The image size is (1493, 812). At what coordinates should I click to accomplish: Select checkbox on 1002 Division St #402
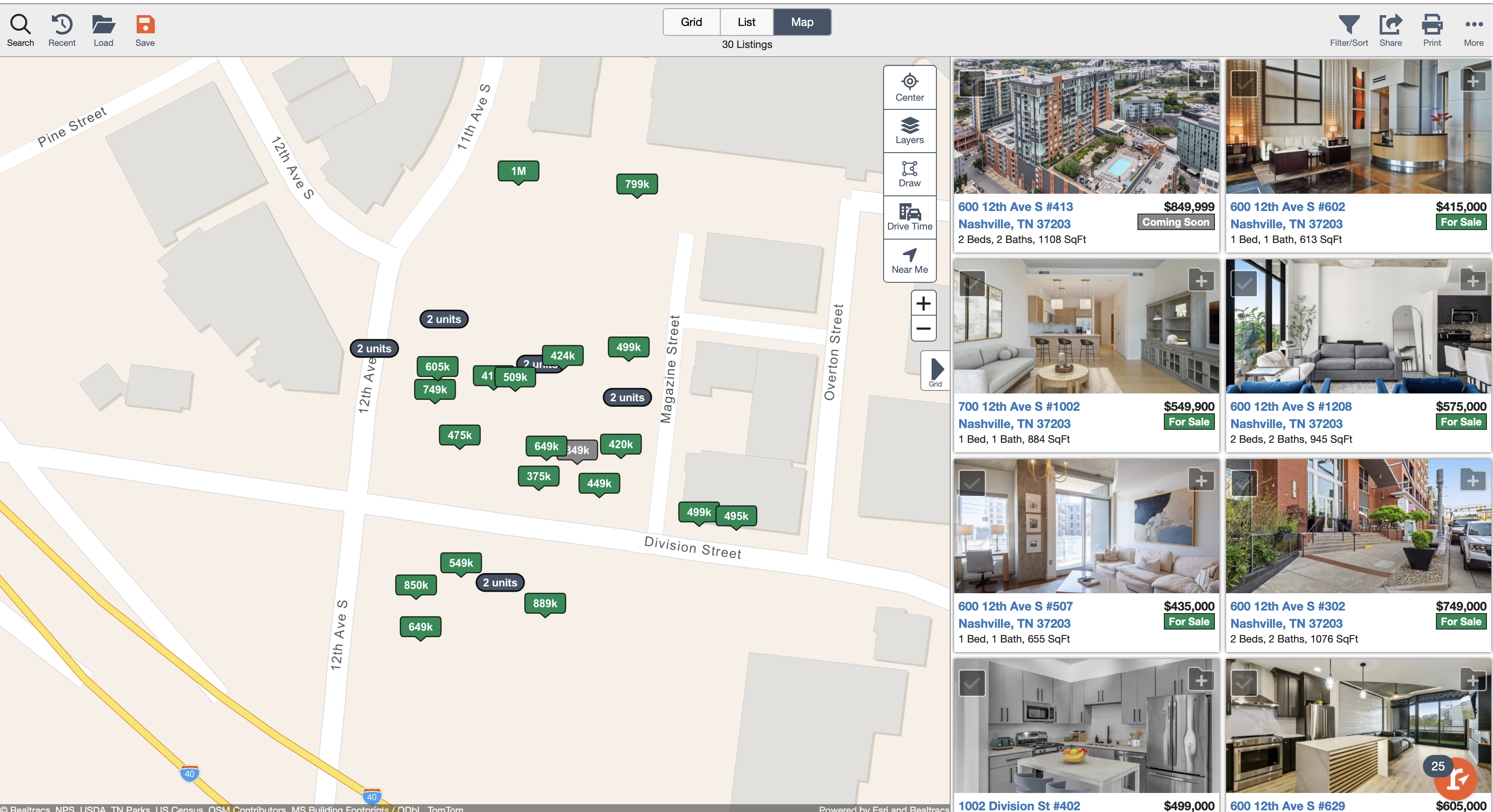[972, 683]
